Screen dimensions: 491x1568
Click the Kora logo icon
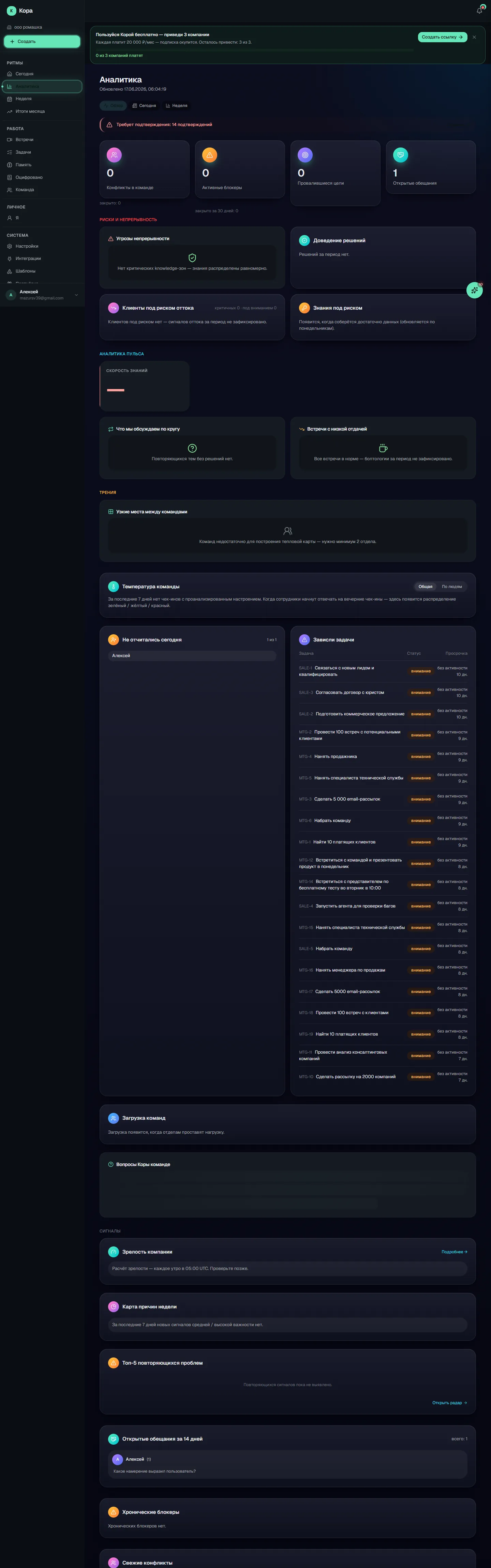click(11, 10)
